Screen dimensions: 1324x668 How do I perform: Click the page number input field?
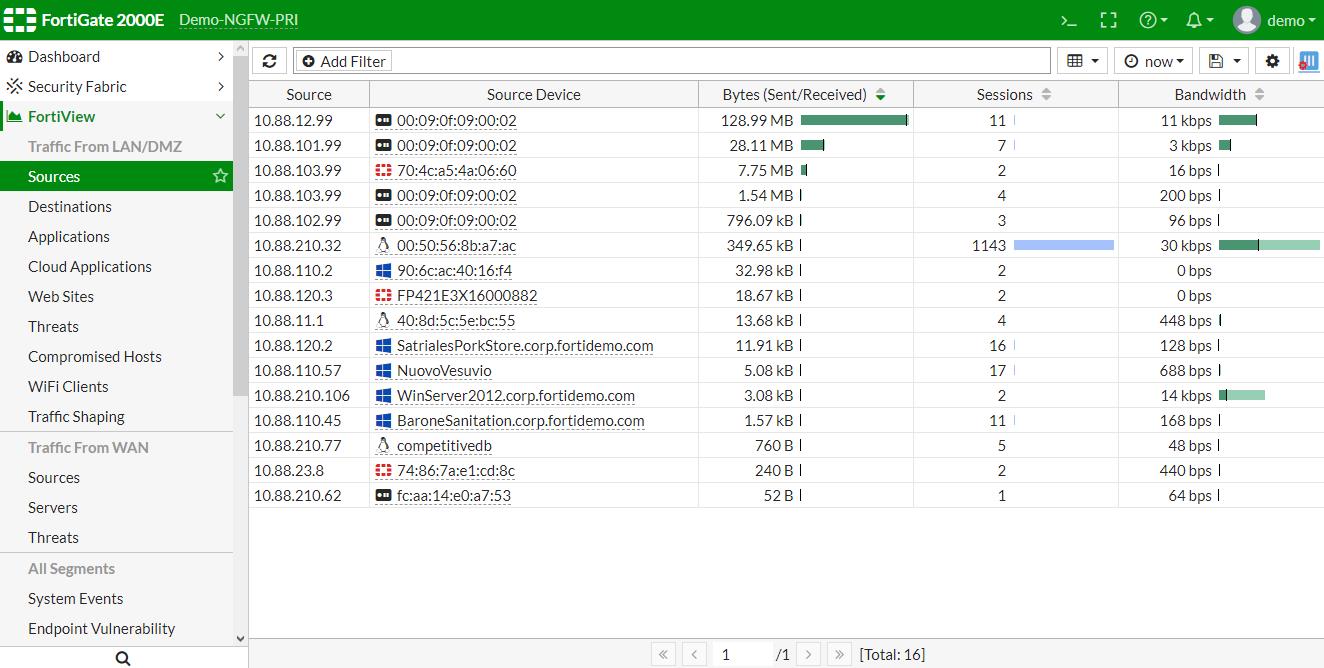click(x=742, y=654)
